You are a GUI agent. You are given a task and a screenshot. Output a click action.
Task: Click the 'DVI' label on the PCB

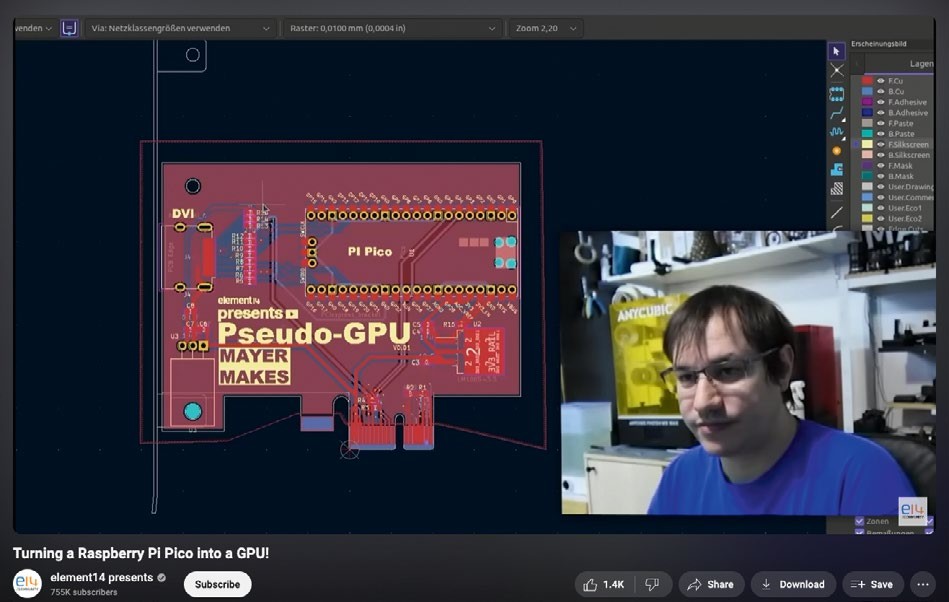tap(183, 214)
